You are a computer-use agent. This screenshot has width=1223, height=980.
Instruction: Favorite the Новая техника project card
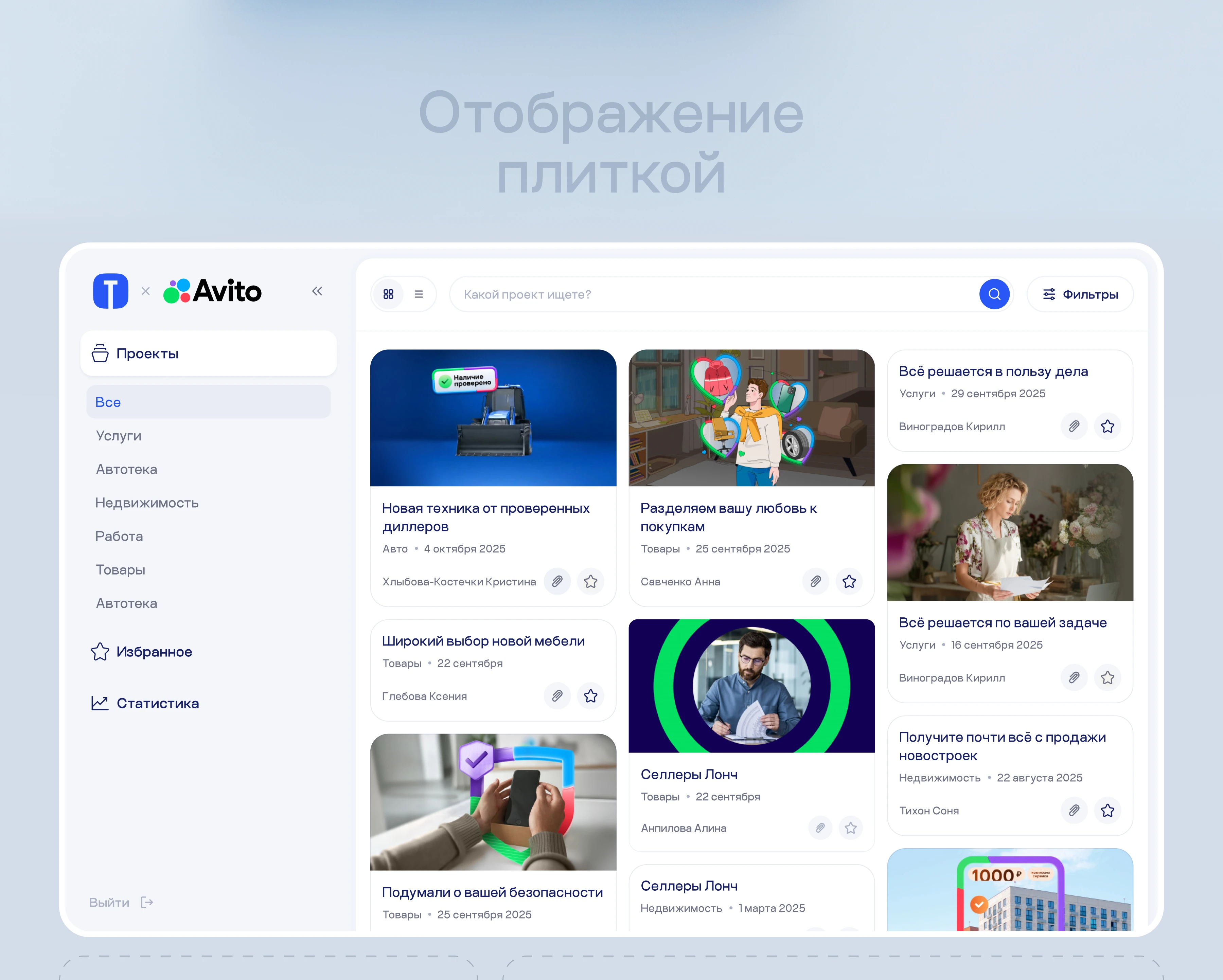[x=590, y=581]
